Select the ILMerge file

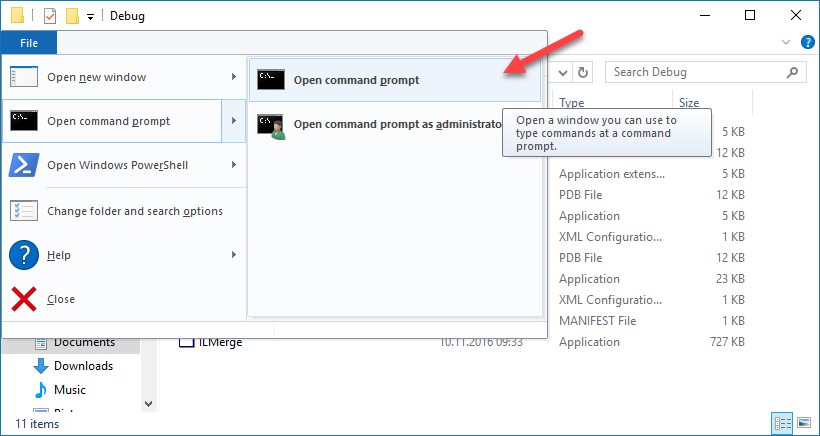tap(220, 342)
